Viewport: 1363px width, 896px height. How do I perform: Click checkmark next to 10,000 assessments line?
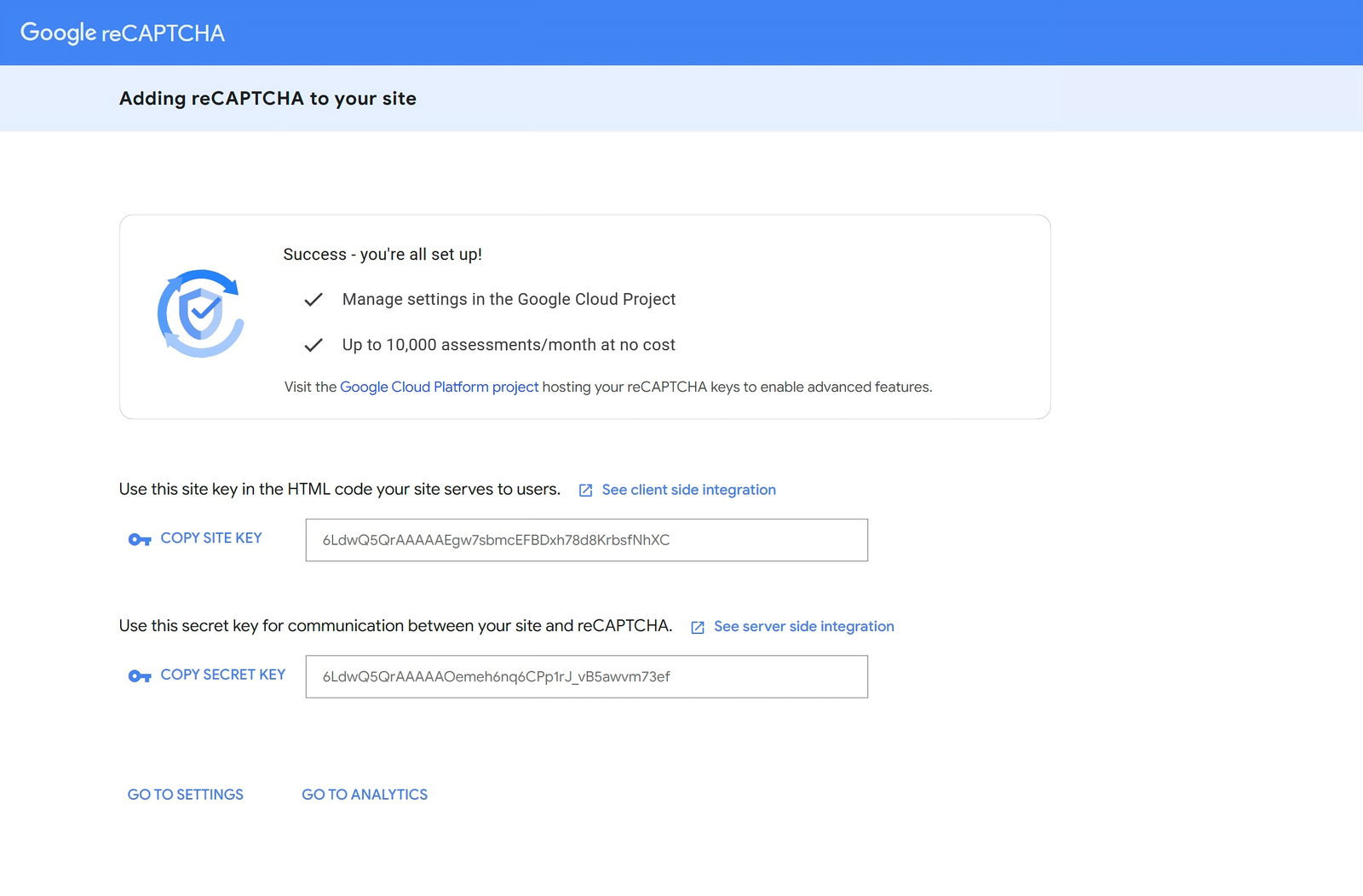[x=313, y=345]
